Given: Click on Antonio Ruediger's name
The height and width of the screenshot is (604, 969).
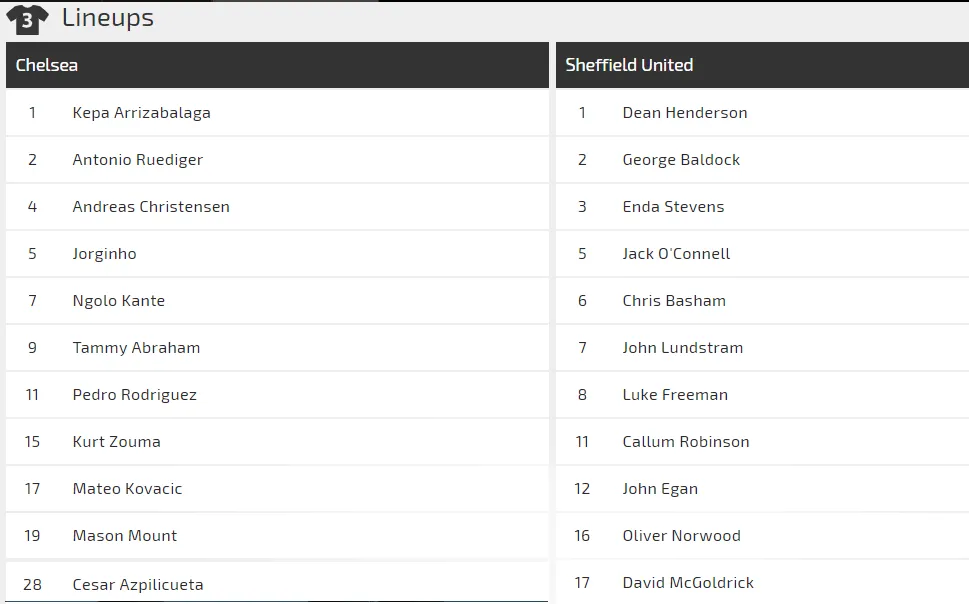Looking at the screenshot, I should [x=137, y=160].
